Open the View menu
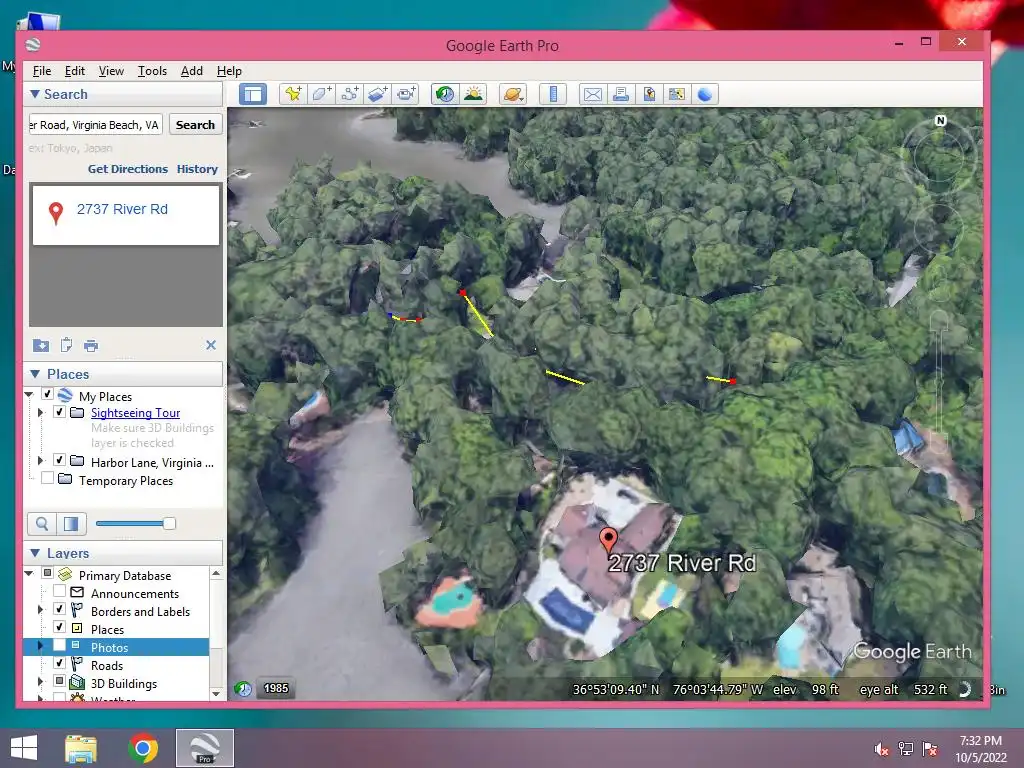 pos(111,71)
